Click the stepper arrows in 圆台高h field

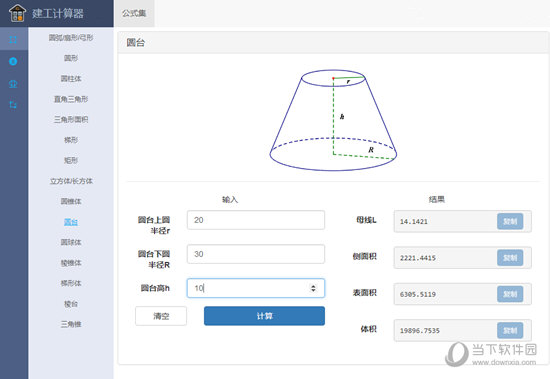313,288
